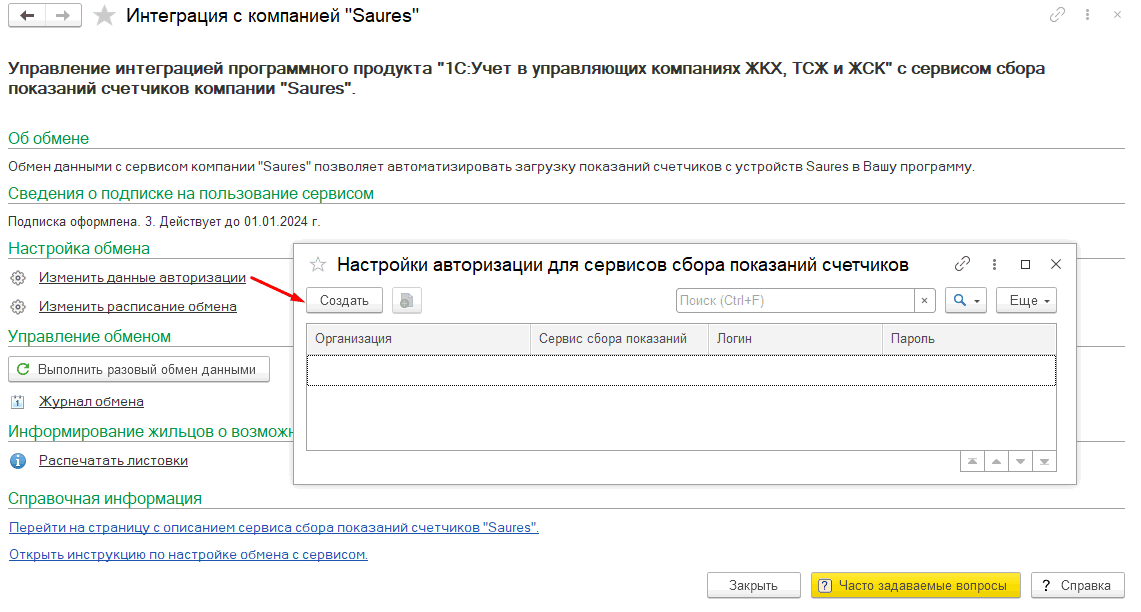Maximize the authorization settings dialog
This screenshot has height=612, width=1141.
[x=1025, y=264]
